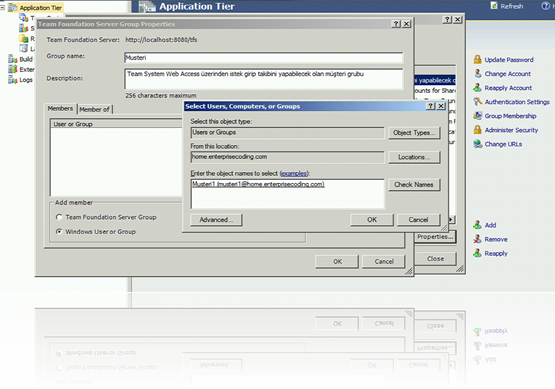Click the Change URLs link
The image size is (555, 389).
click(503, 144)
